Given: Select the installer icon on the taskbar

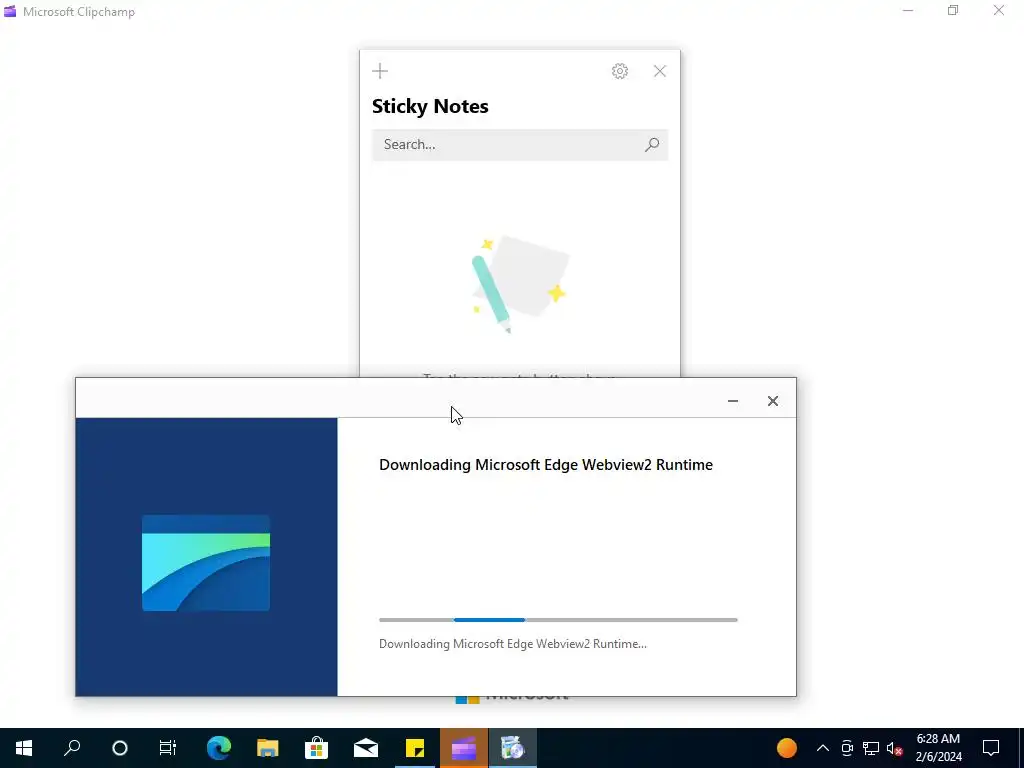Looking at the screenshot, I should pyautogui.click(x=513, y=748).
